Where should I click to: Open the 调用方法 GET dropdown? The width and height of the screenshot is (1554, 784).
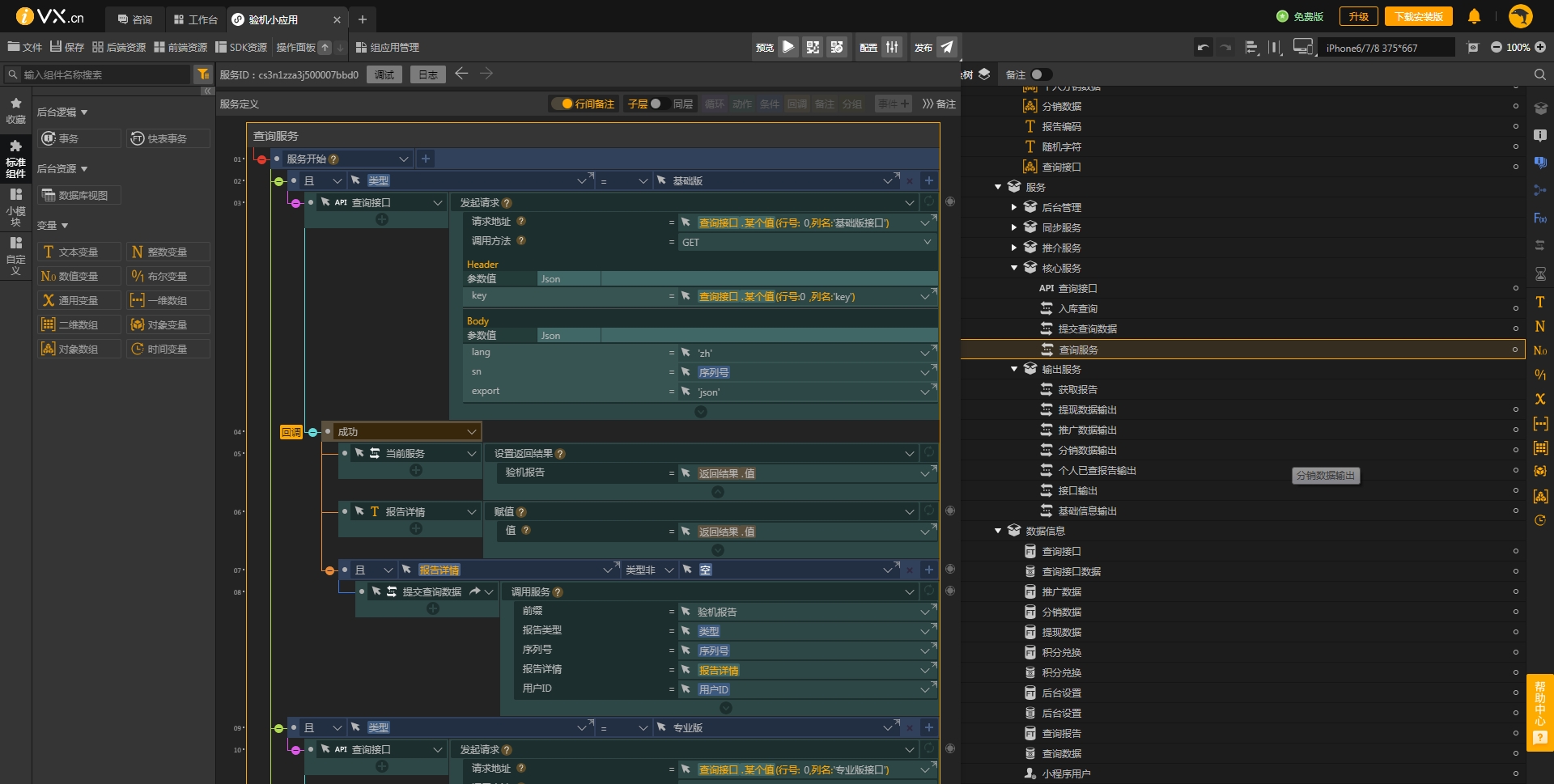click(807, 242)
